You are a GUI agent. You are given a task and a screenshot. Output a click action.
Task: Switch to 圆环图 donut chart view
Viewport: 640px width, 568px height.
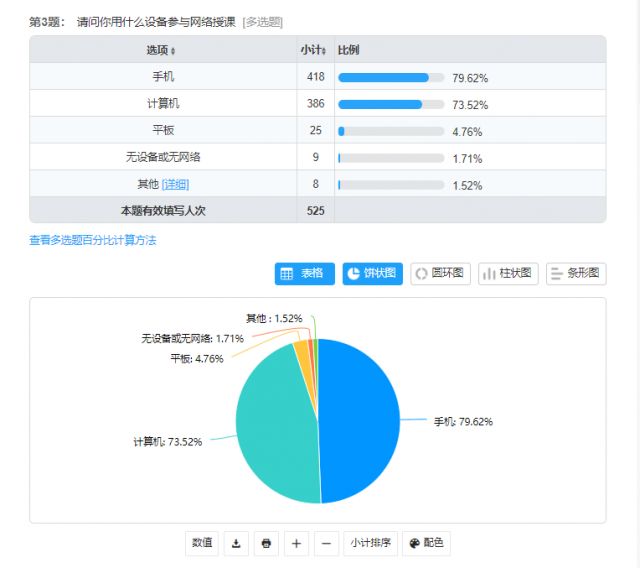click(x=440, y=274)
